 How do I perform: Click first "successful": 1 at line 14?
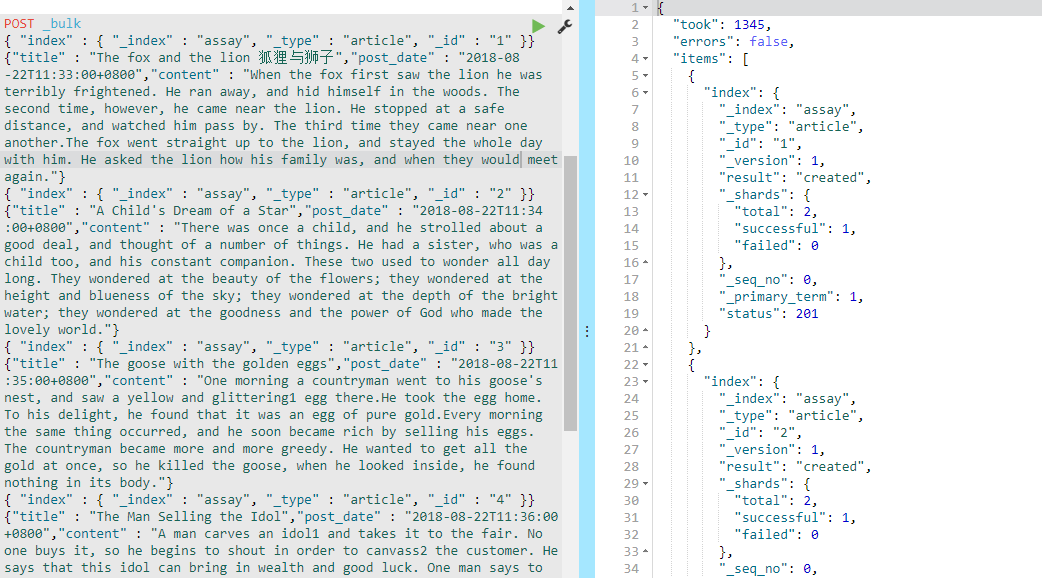point(795,229)
